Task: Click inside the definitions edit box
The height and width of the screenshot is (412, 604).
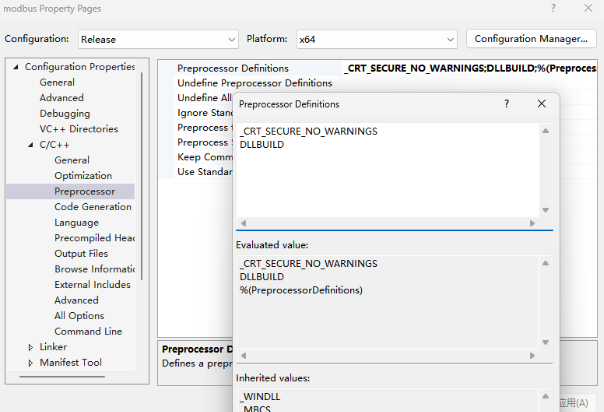Action: coord(388,170)
